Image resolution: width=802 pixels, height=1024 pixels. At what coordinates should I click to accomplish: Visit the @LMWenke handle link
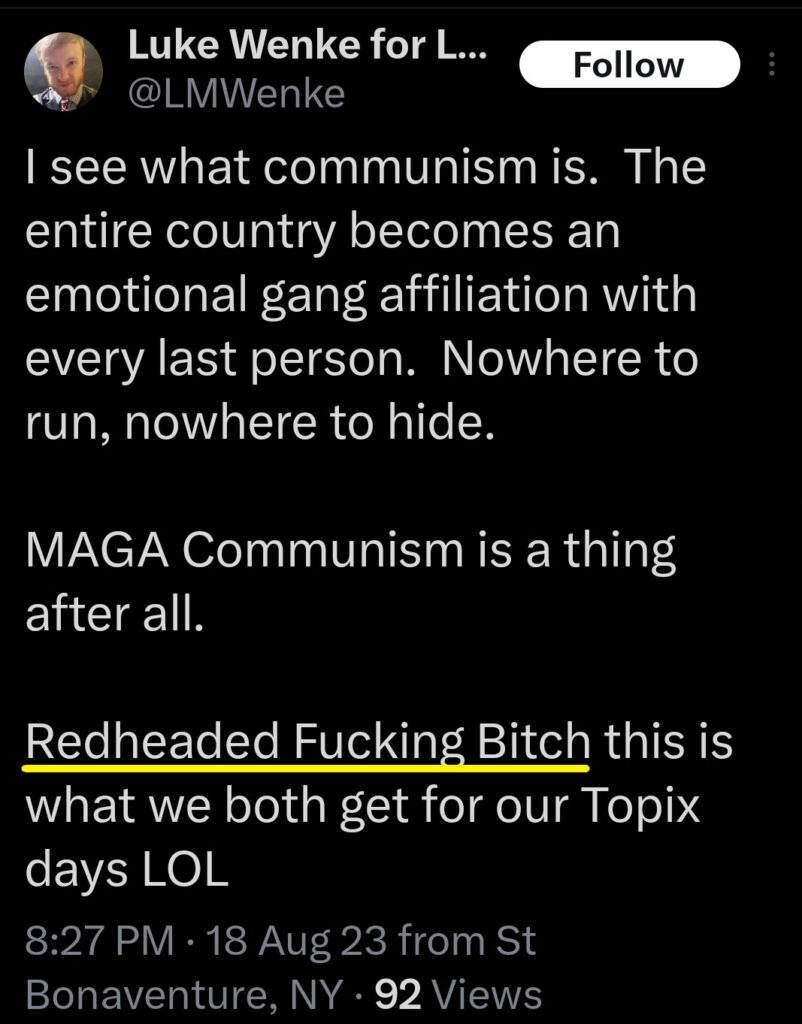point(236,93)
